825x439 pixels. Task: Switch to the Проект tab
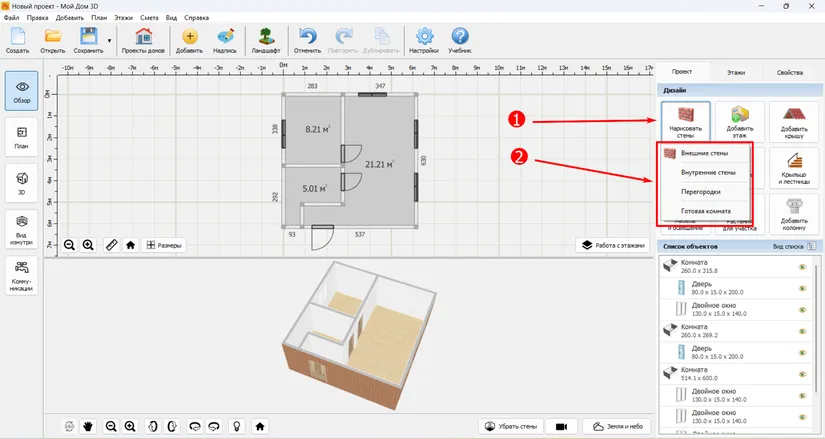(x=682, y=72)
